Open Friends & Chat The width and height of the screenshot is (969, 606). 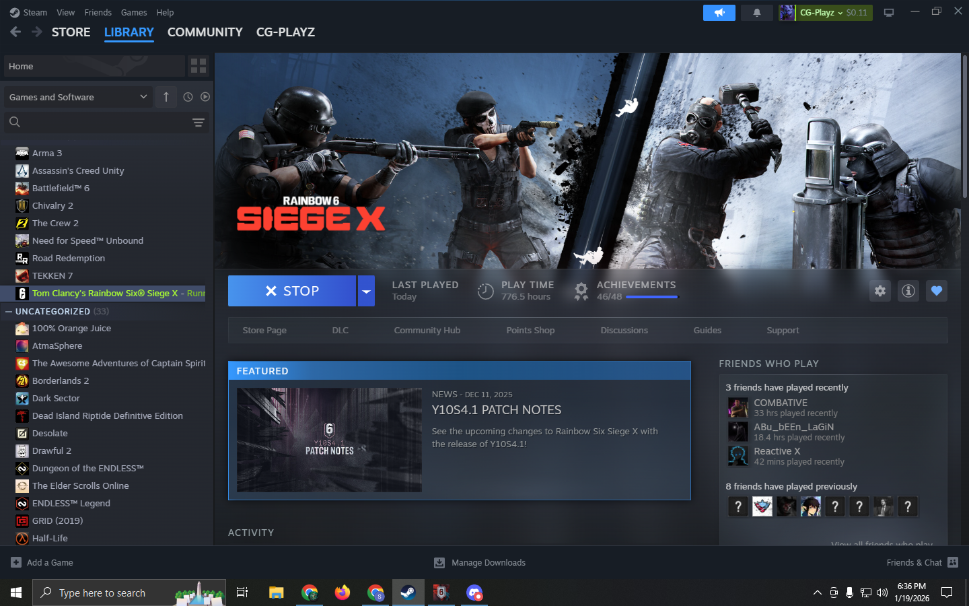click(922, 563)
